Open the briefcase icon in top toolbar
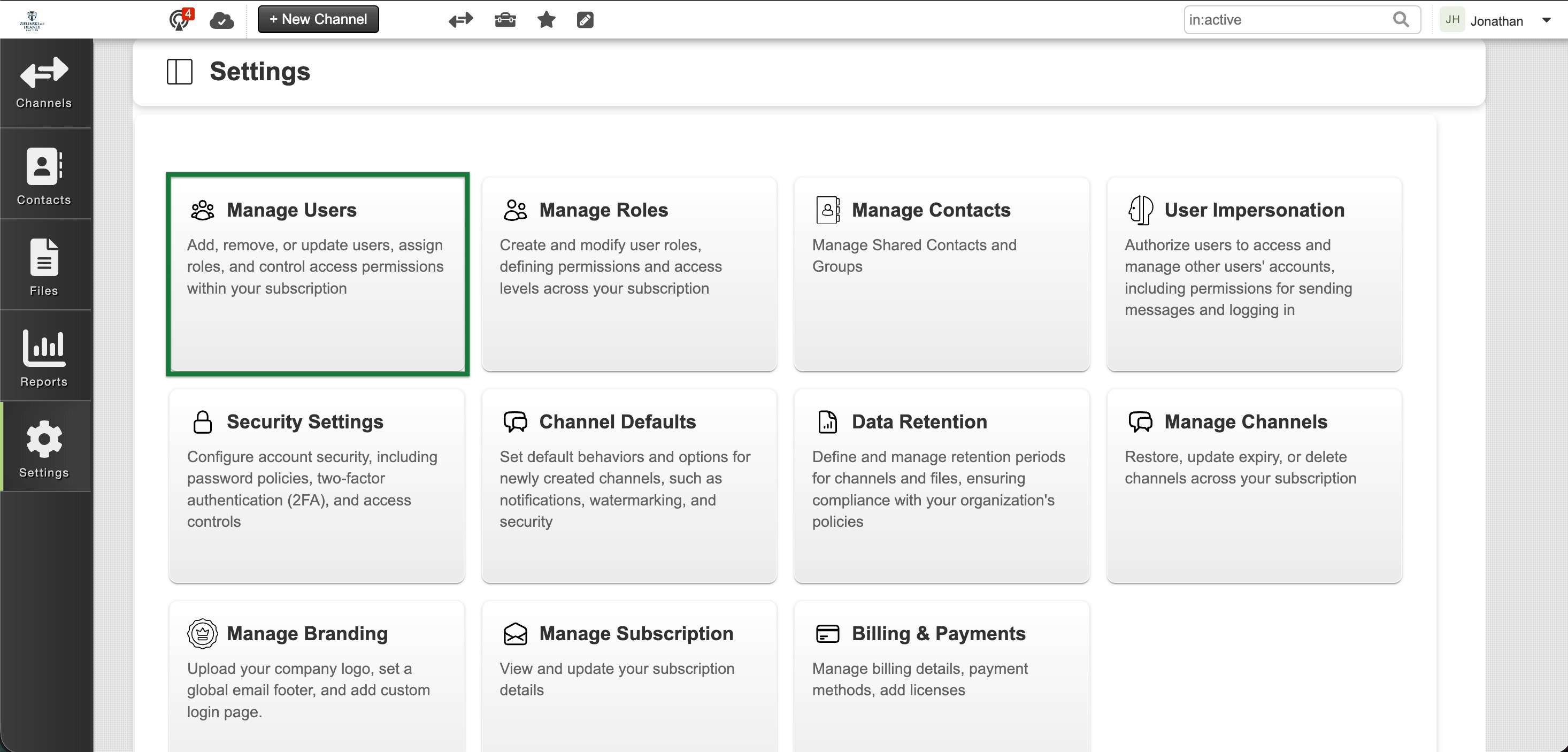The width and height of the screenshot is (1568, 752). pos(505,20)
